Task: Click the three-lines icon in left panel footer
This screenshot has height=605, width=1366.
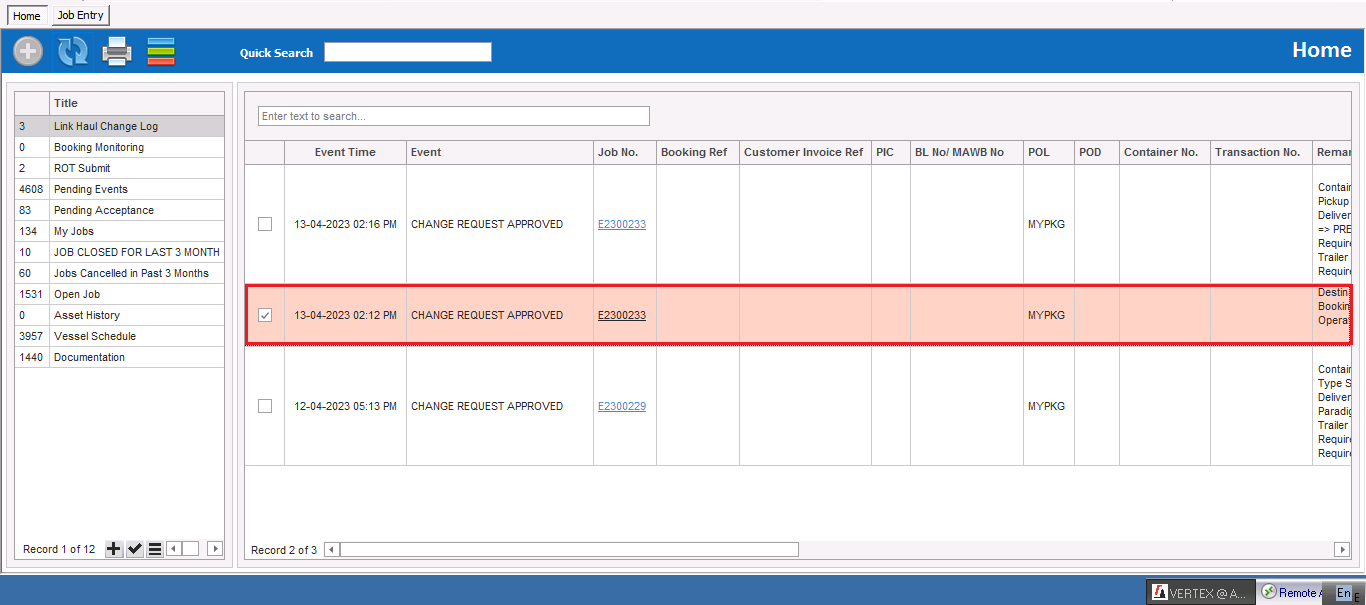Action: click(155, 549)
